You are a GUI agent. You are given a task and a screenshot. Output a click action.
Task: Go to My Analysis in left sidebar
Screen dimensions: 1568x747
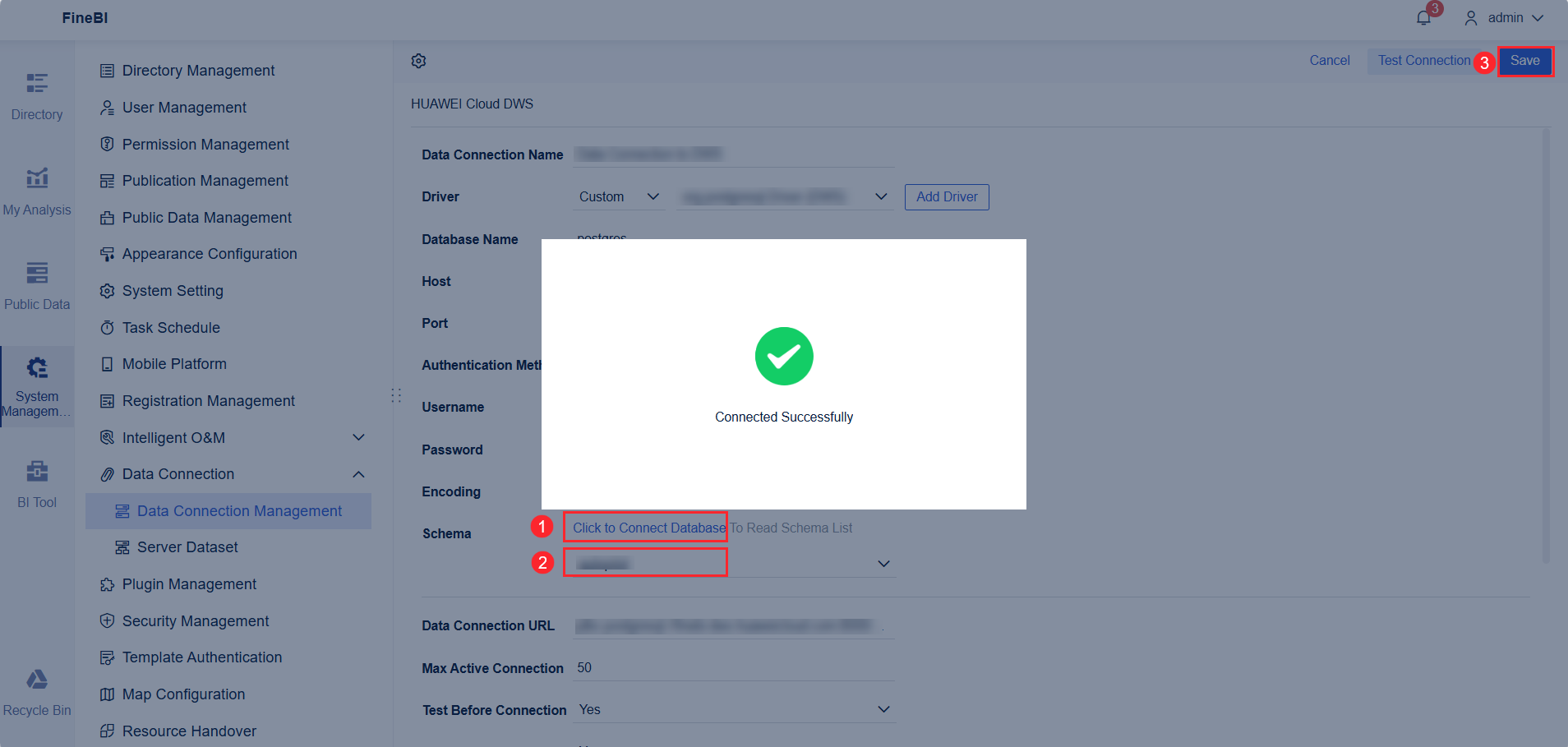pyautogui.click(x=37, y=192)
